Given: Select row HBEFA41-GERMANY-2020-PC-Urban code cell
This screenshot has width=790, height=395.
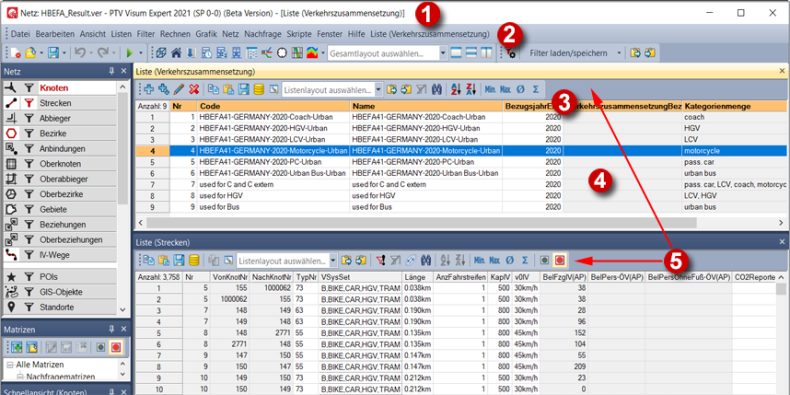Looking at the screenshot, I should [x=274, y=162].
